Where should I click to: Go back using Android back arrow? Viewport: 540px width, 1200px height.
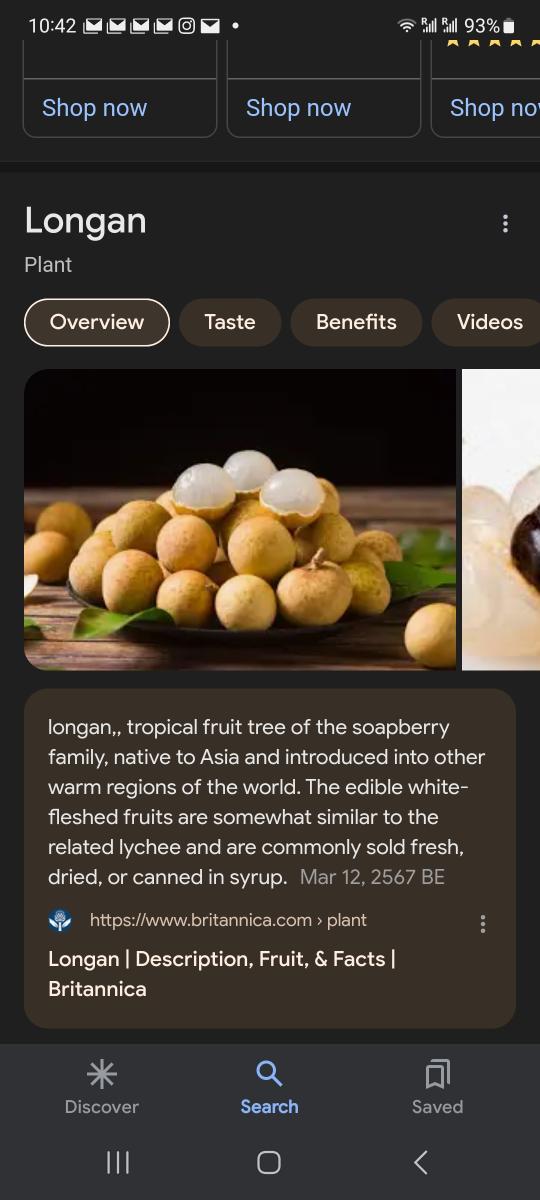421,1162
